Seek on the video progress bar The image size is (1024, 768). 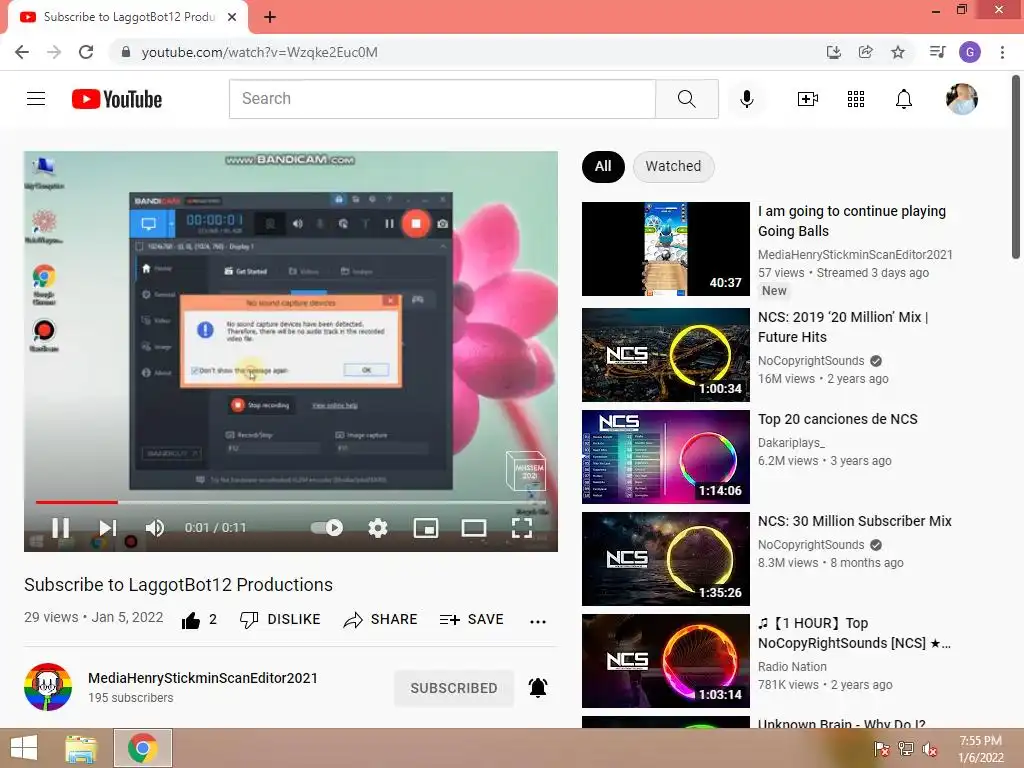tap(291, 502)
